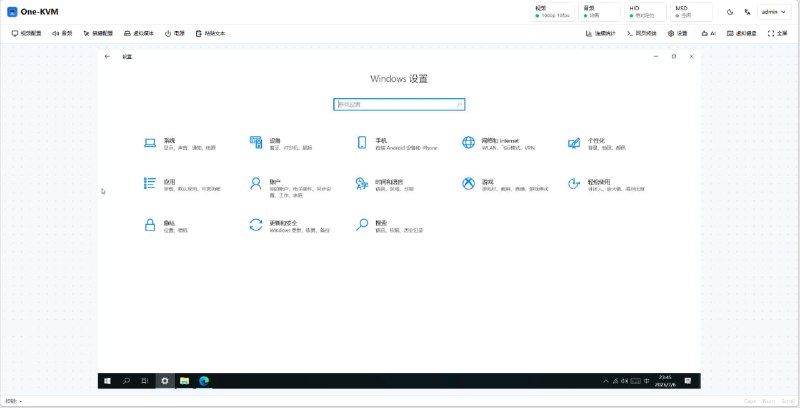Open the 连接统计 connection statistics item
800x408 pixels.
tap(601, 33)
